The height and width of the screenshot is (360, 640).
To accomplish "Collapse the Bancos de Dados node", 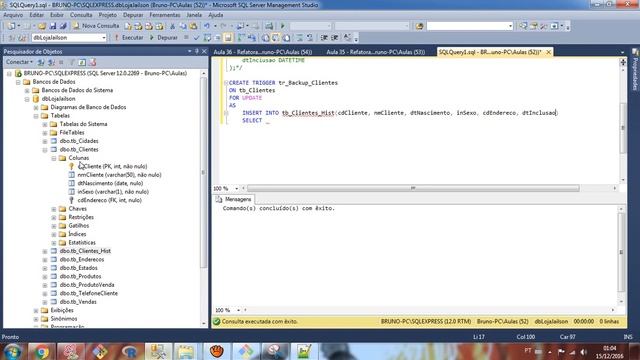I will click(18, 82).
